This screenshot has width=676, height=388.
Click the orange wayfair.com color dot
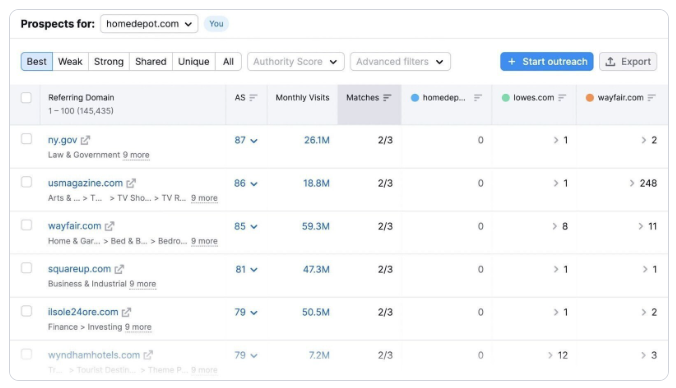(589, 98)
